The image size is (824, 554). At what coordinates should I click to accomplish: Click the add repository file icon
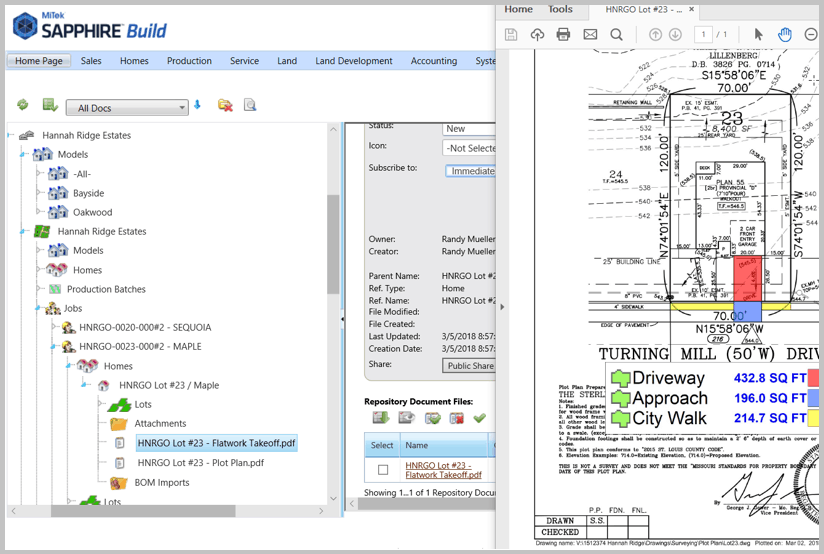380,418
